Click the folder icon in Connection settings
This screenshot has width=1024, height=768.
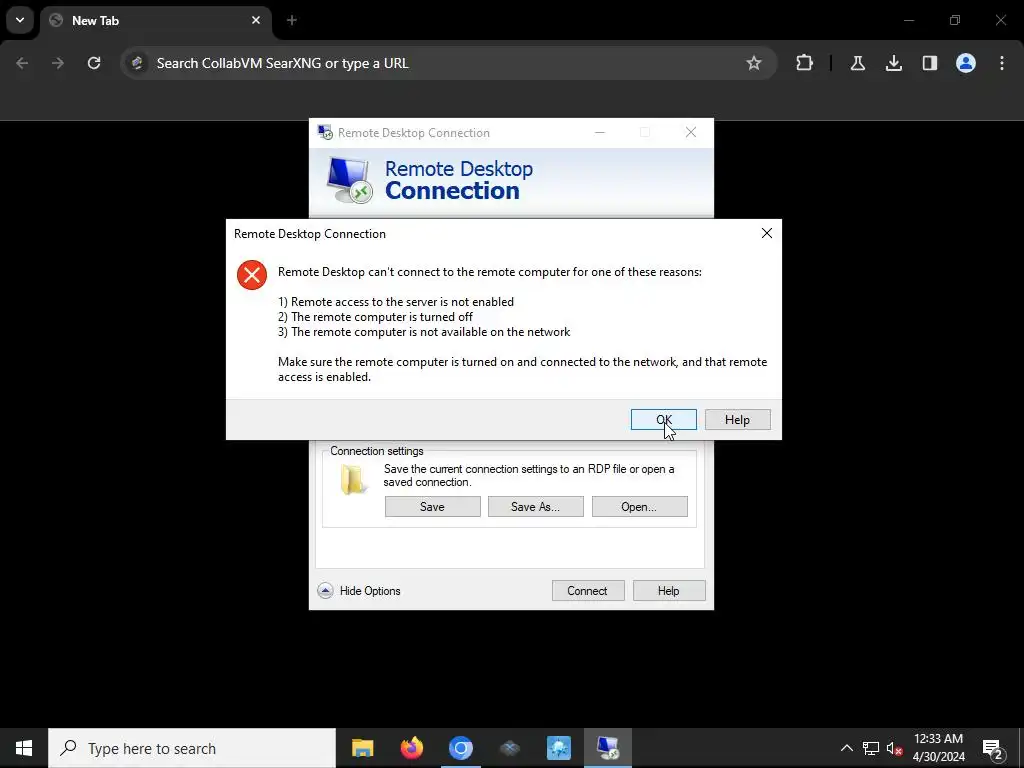(353, 479)
